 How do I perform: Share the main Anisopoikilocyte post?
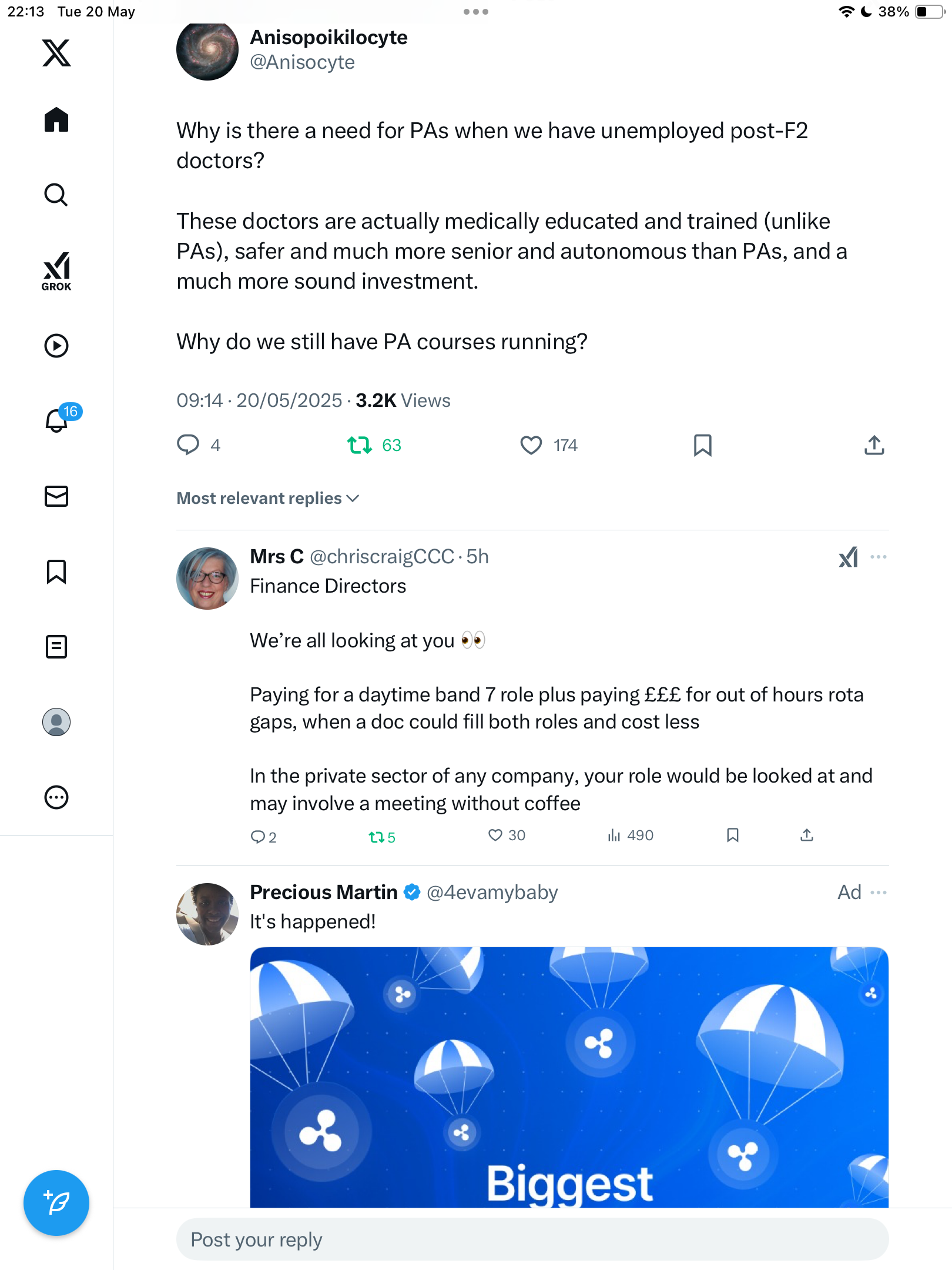874,446
